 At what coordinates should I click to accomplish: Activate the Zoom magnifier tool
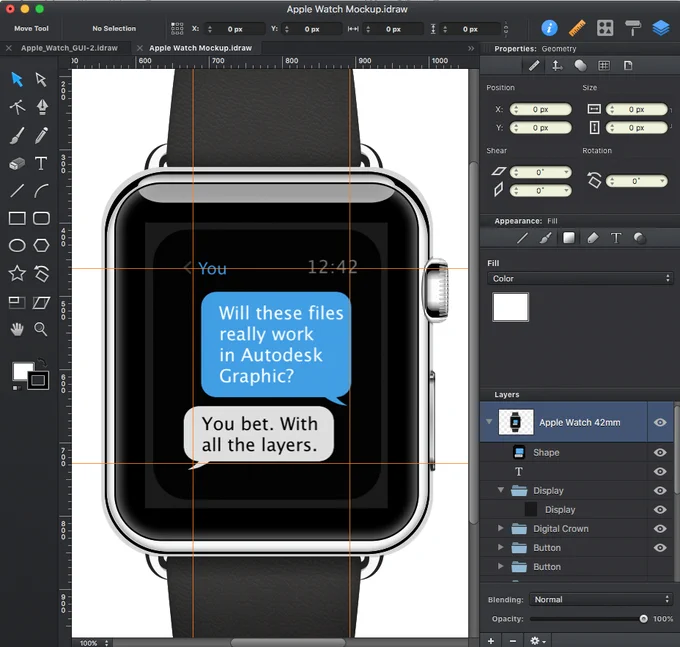click(41, 330)
